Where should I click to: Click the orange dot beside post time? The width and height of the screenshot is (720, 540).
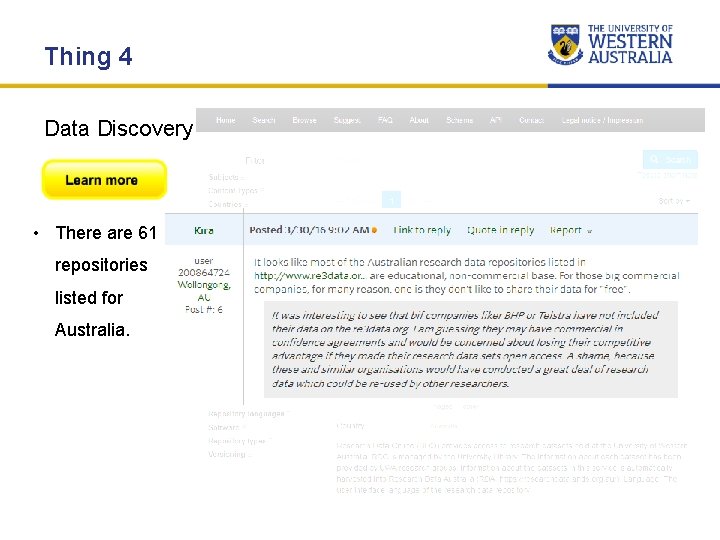[375, 231]
